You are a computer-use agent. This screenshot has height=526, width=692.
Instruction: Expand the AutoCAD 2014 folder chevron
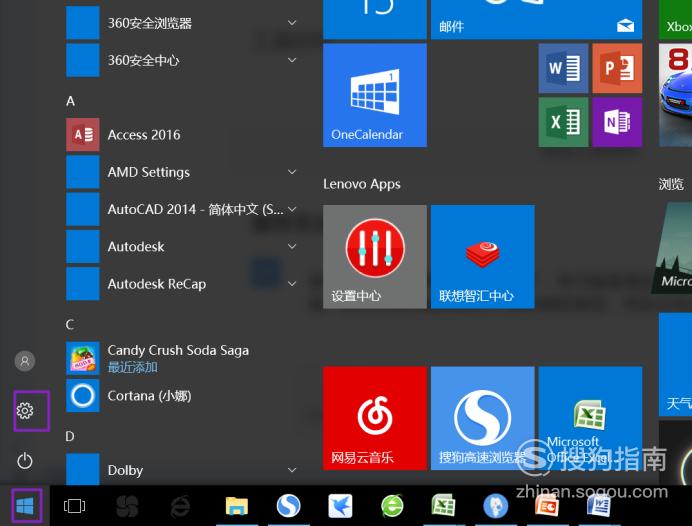point(292,209)
